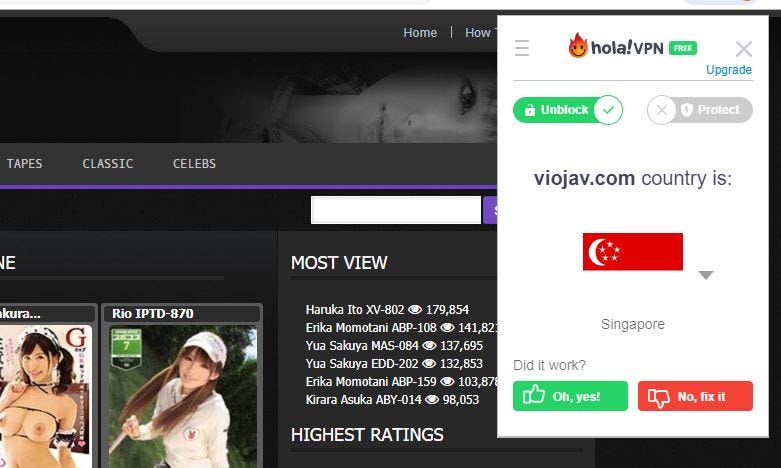Open Erika Momotani ABP-159 entry
The width and height of the screenshot is (781, 468).
(x=371, y=381)
